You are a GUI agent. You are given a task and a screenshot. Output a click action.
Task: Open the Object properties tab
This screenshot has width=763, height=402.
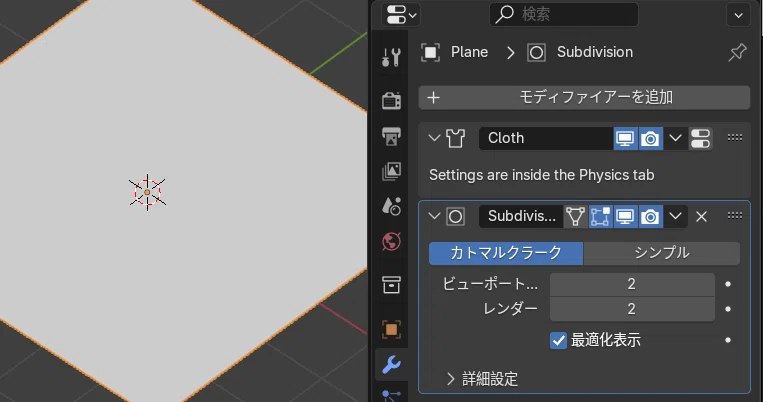pos(391,329)
